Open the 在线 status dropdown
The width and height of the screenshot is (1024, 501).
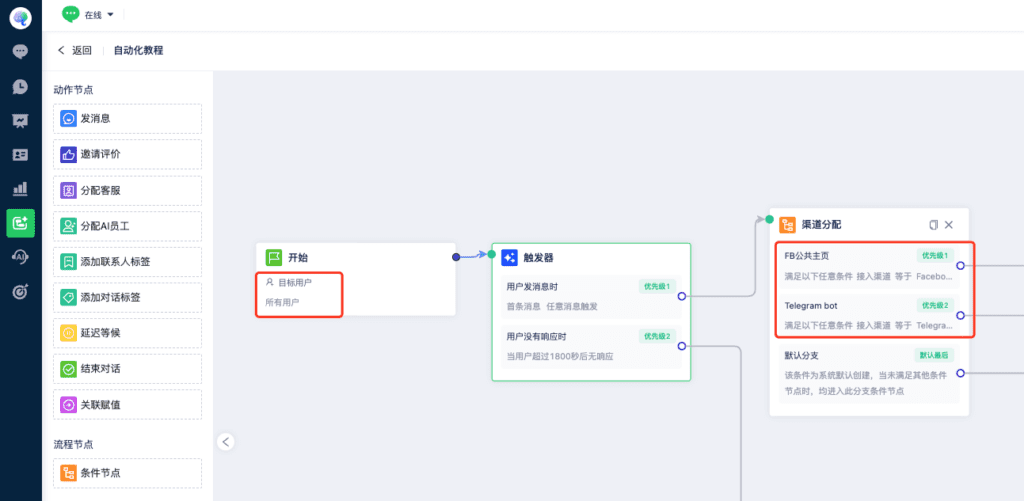pyautogui.click(x=88, y=14)
